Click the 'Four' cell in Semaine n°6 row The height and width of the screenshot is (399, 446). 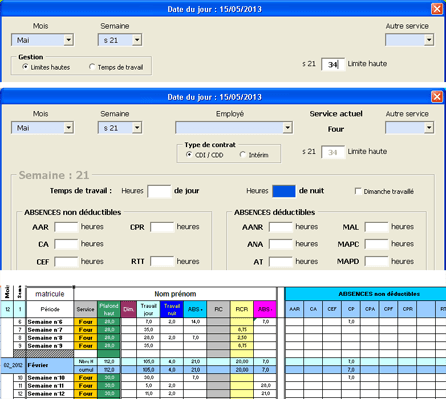coord(85,322)
